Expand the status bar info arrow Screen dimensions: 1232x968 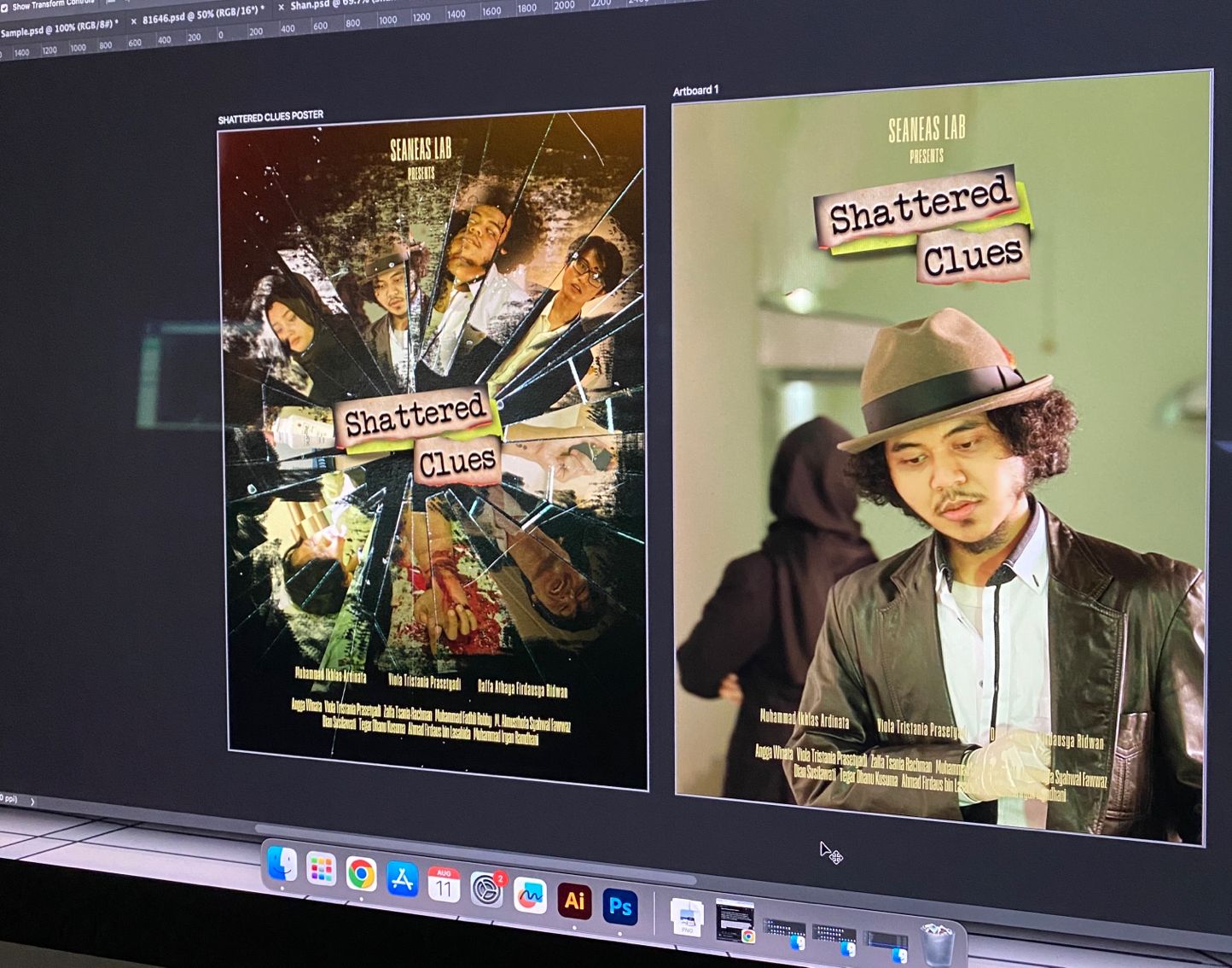(32, 802)
